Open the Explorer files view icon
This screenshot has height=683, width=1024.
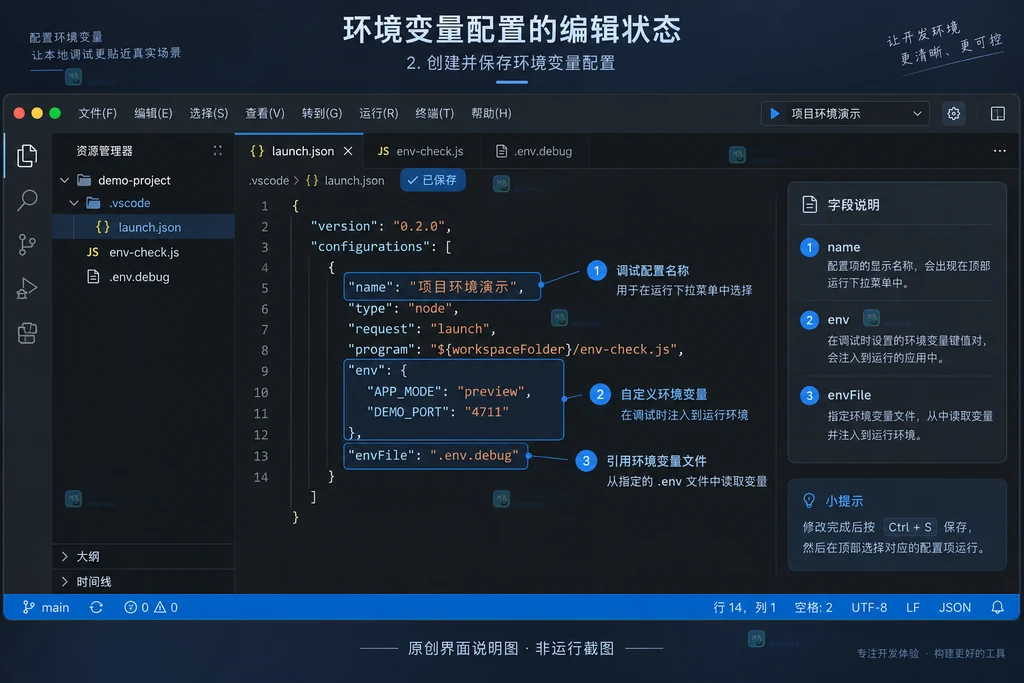tap(27, 155)
